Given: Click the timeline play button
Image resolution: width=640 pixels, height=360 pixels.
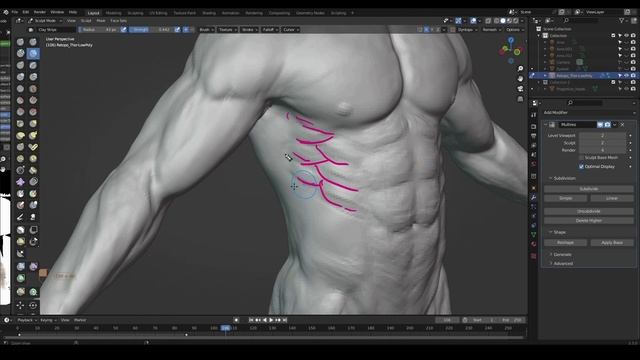Looking at the screenshot, I should click(x=271, y=320).
